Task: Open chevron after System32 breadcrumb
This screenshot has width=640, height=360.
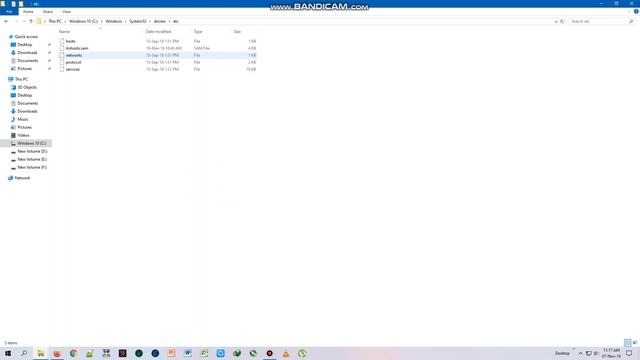Action: coord(150,21)
